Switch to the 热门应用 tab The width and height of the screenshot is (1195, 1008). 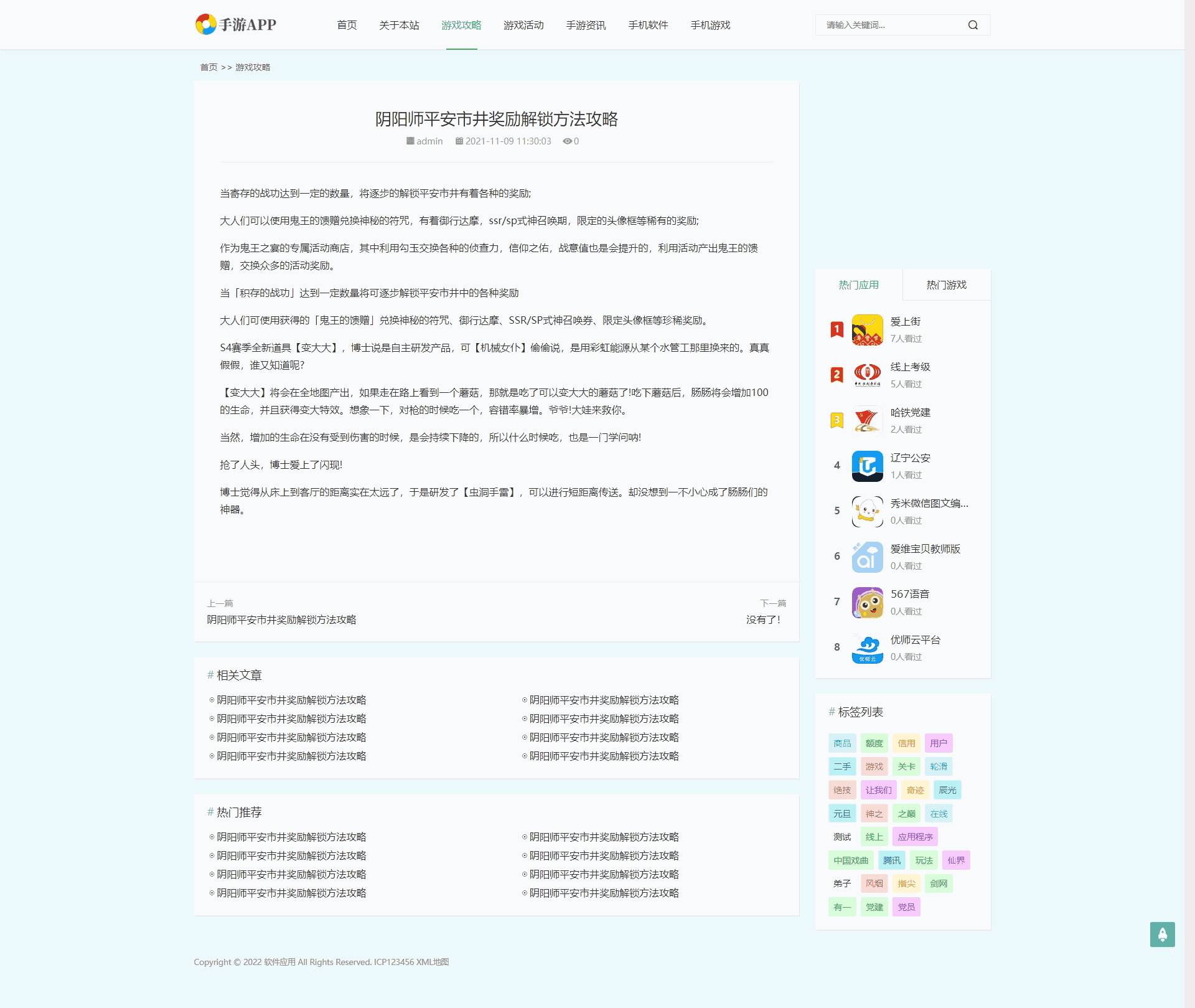pyautogui.click(x=858, y=285)
